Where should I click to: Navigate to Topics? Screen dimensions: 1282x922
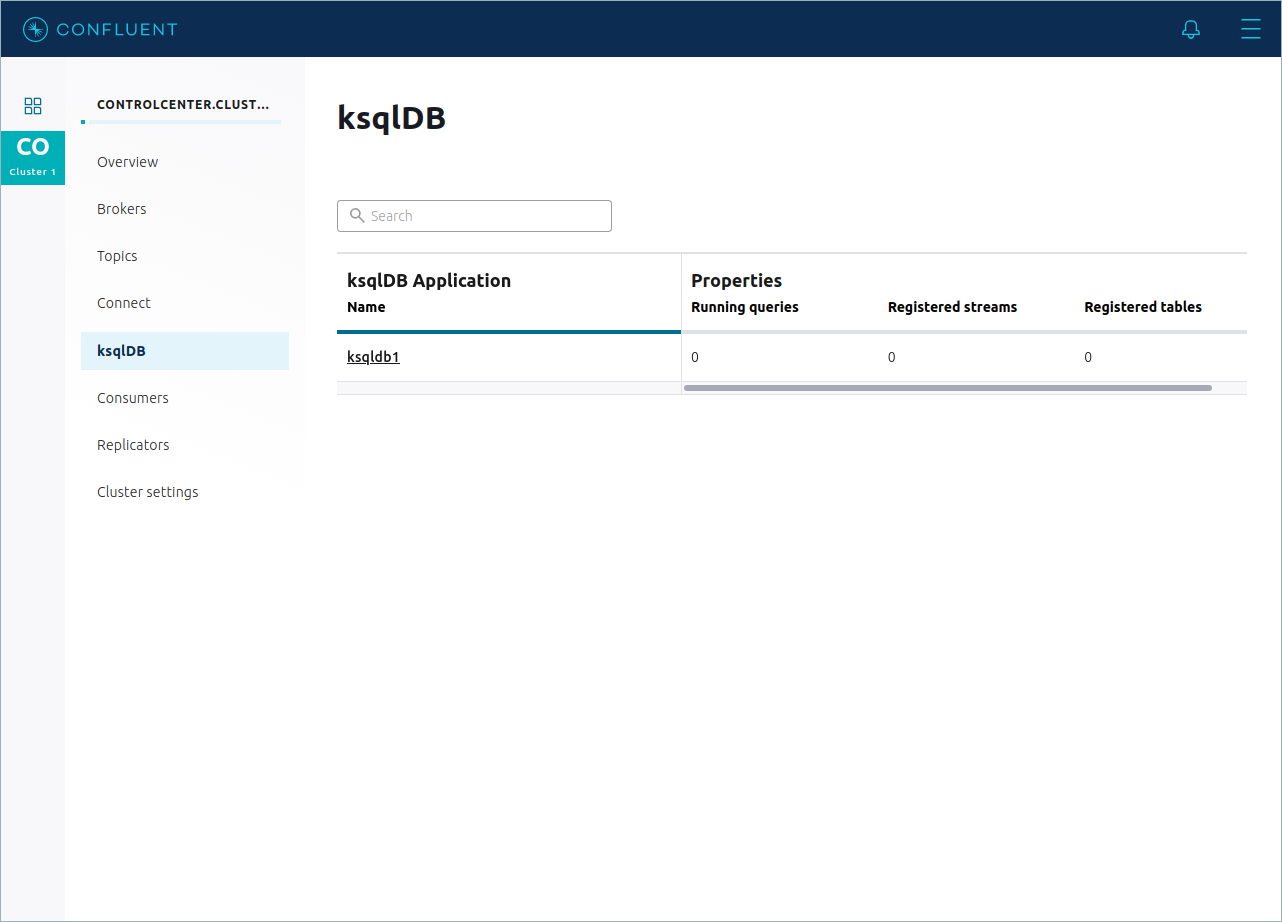coord(117,256)
